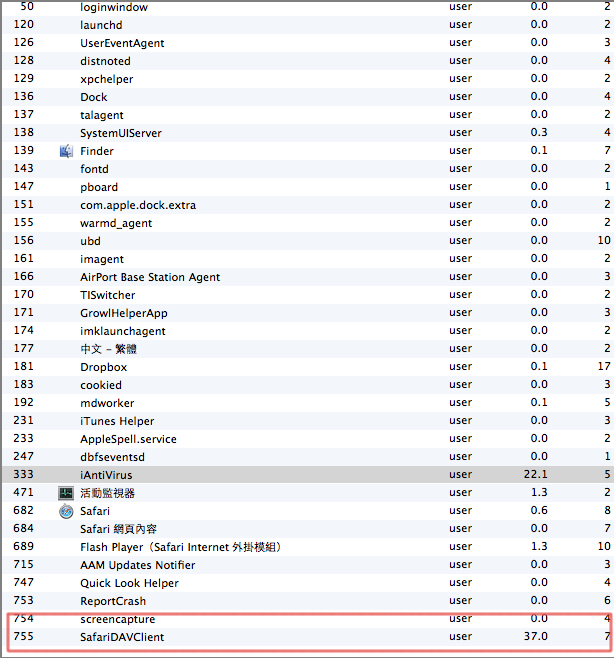Viewport: 614px width, 658px height.
Task: Select the Safari 網頁內容 process
Action: (x=118, y=529)
